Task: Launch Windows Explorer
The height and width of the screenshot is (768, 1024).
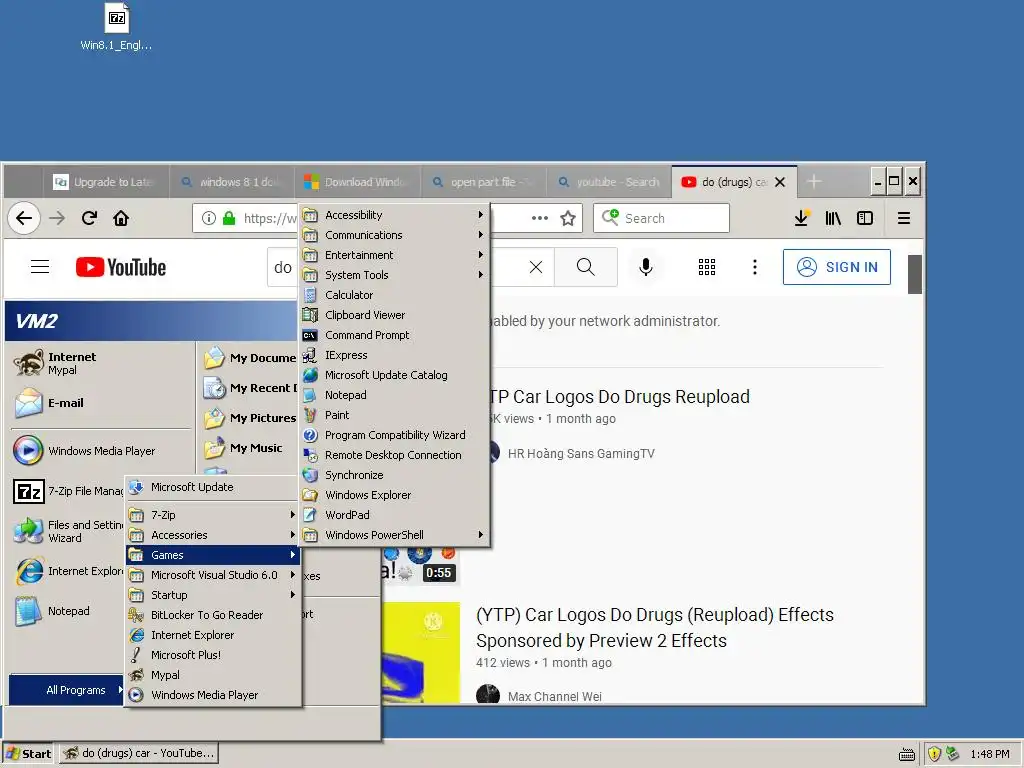Action: [394, 495]
